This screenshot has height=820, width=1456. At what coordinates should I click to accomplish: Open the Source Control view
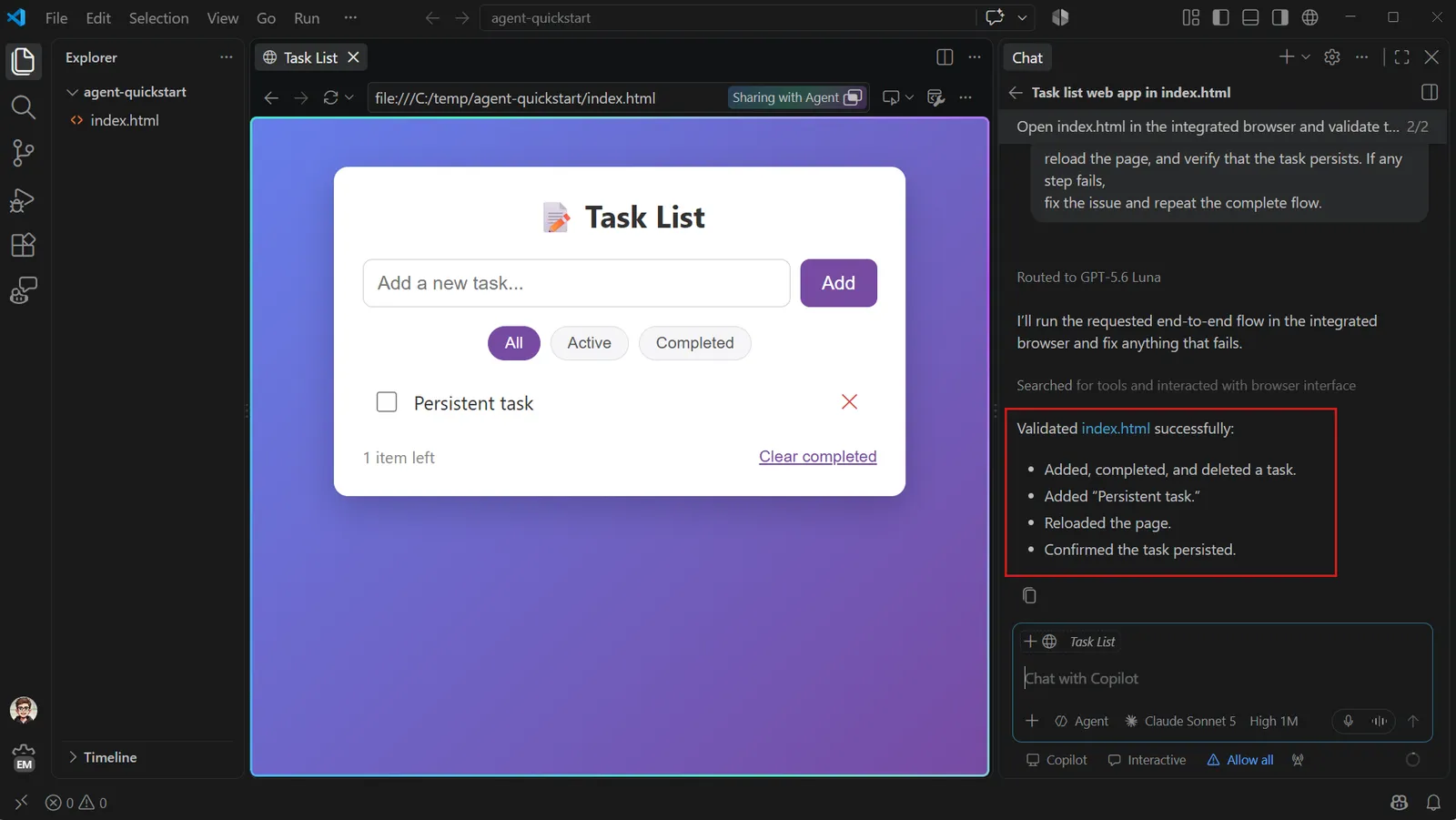coord(23,153)
